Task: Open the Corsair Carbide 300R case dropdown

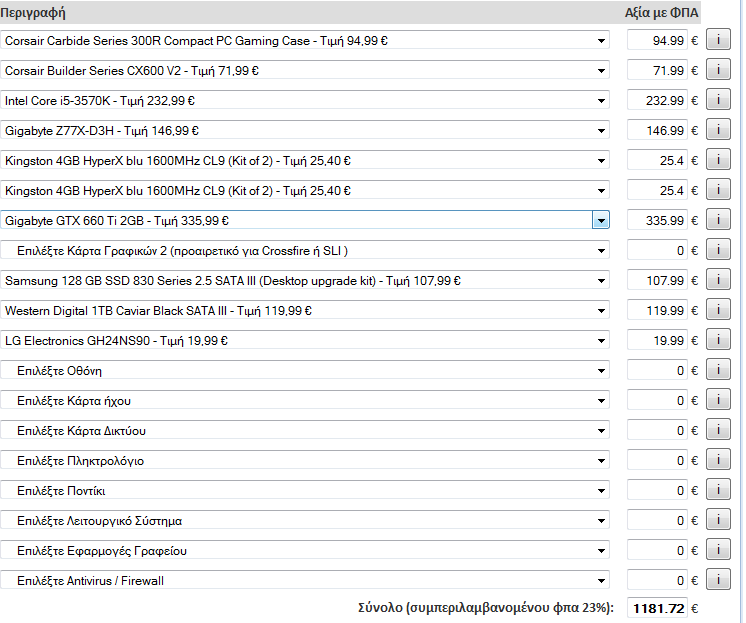Action: click(x=304, y=41)
